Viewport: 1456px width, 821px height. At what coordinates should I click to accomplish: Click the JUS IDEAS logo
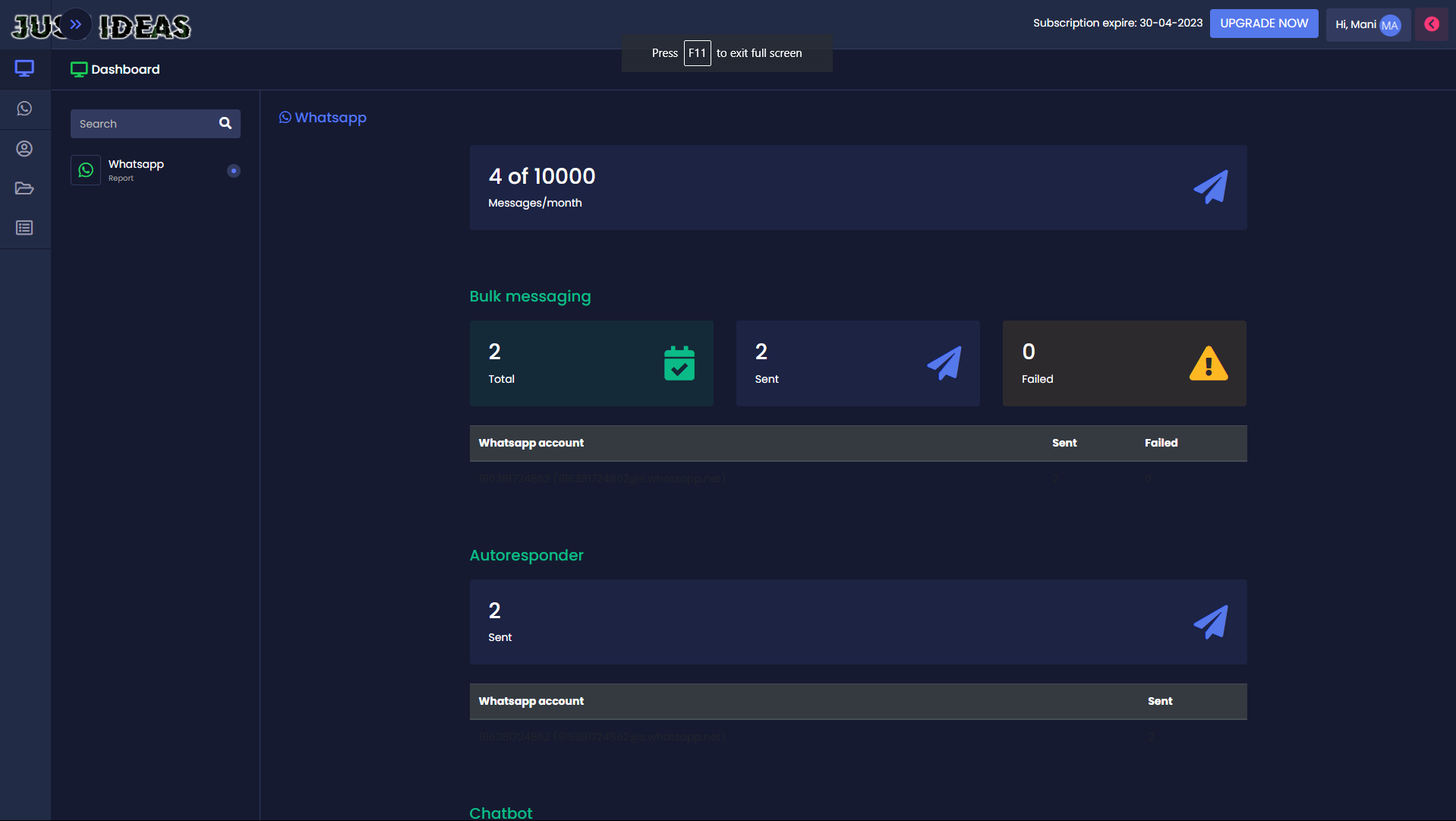[102, 27]
